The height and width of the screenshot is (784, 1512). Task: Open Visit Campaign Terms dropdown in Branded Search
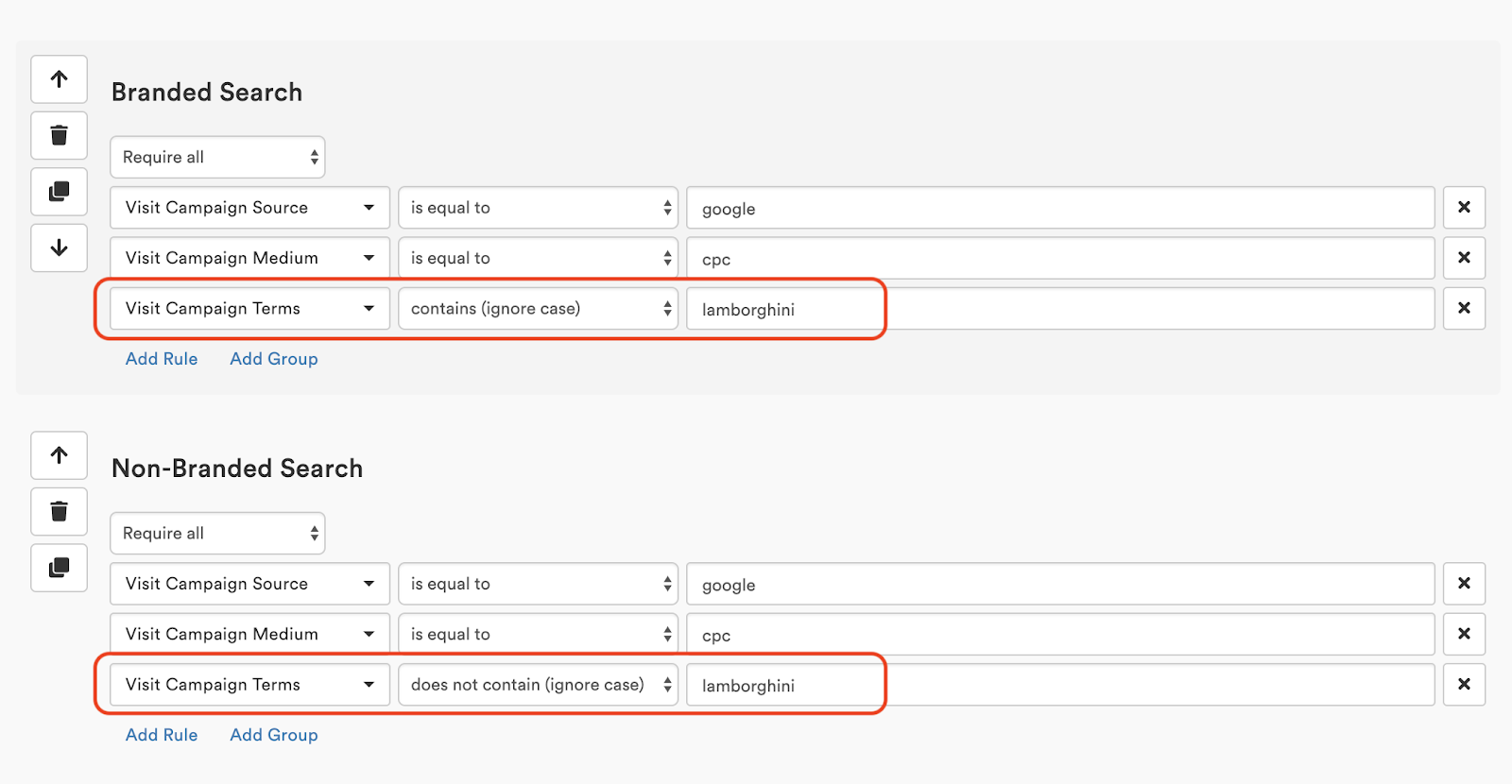pos(250,308)
